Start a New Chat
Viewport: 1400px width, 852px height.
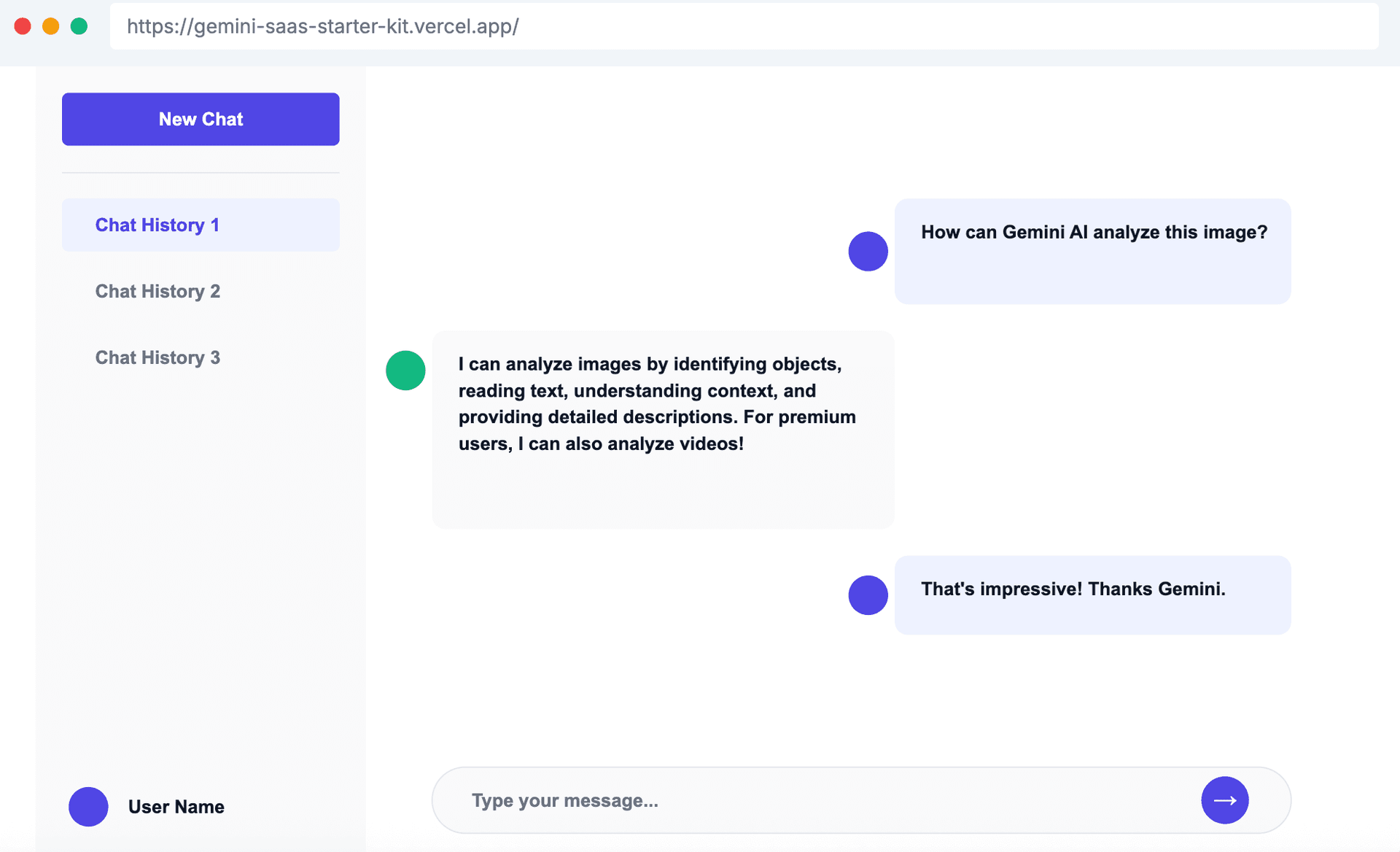(201, 119)
